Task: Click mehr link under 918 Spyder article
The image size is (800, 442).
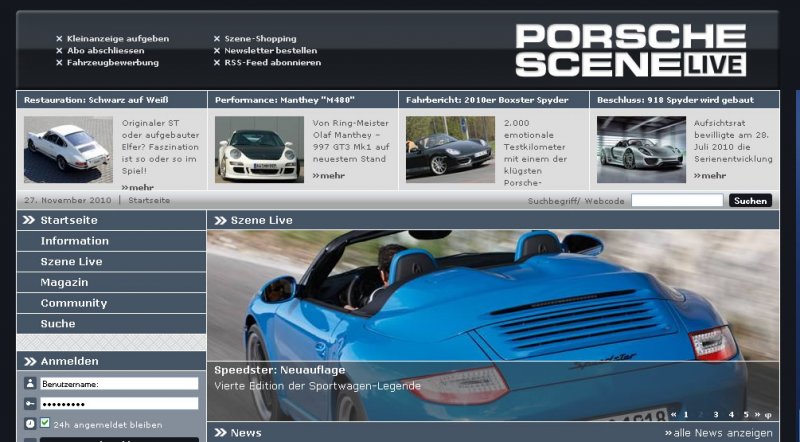Action: click(710, 176)
